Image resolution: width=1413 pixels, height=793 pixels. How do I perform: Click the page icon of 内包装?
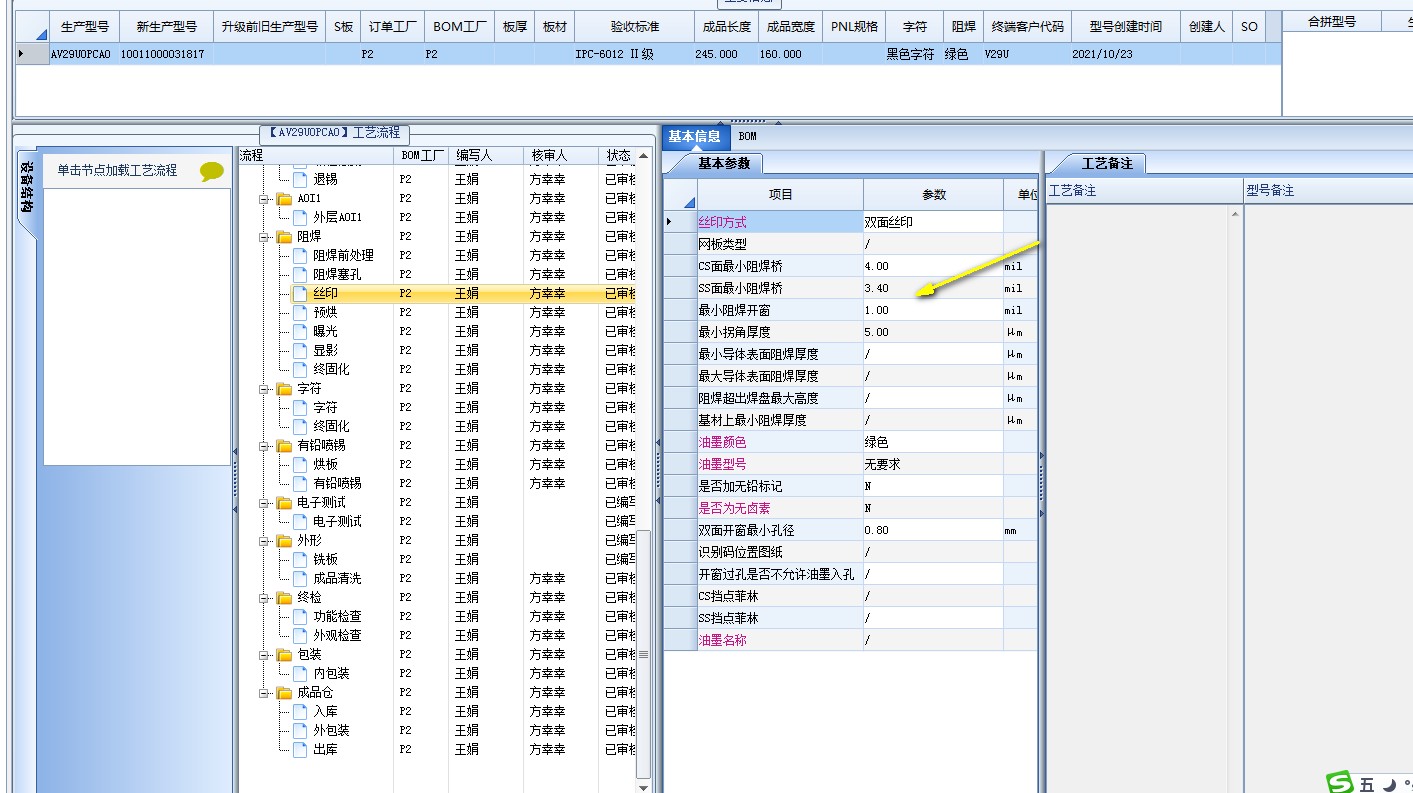coord(300,673)
